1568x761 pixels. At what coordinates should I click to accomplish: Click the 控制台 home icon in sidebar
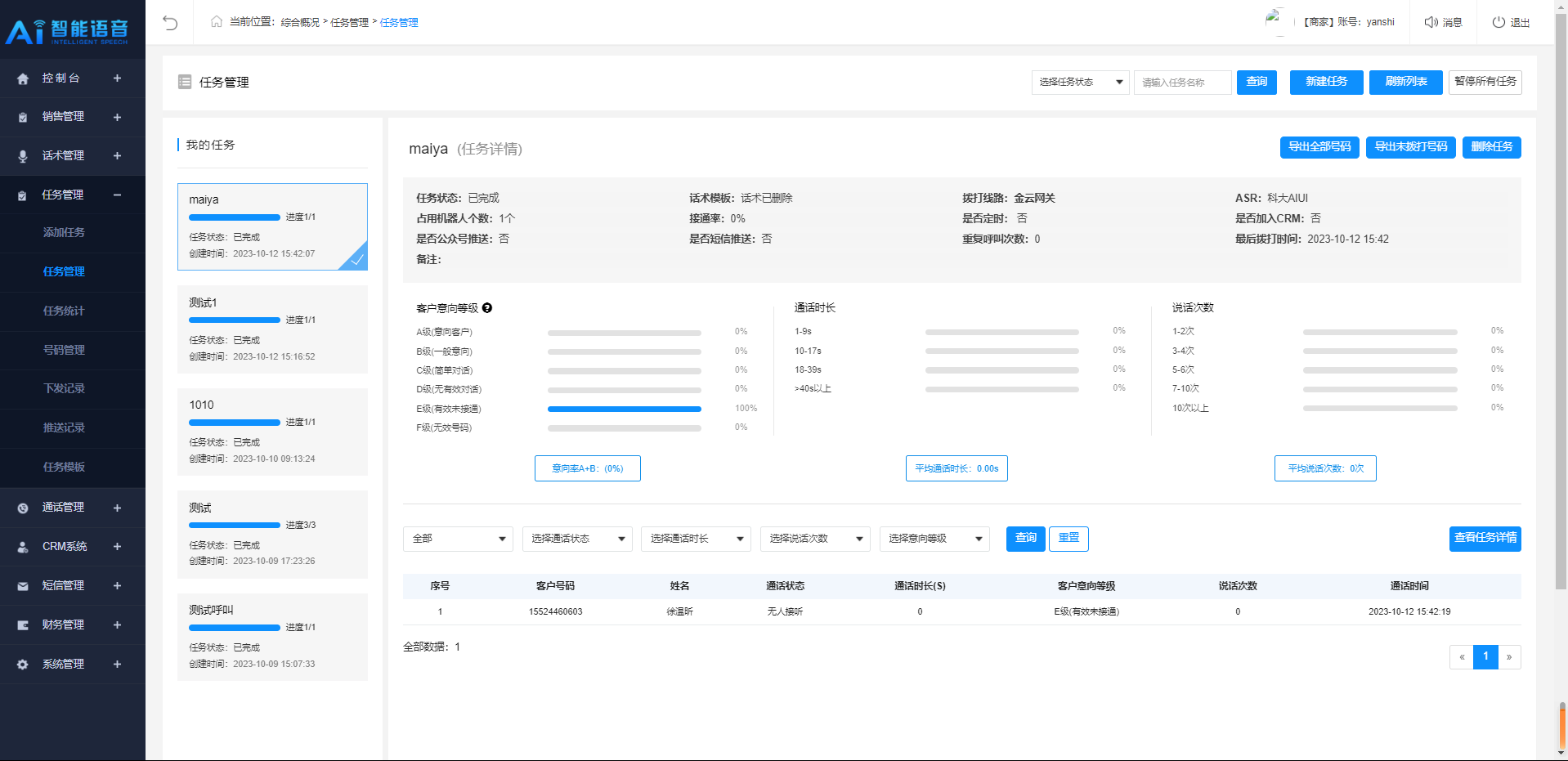[23, 78]
